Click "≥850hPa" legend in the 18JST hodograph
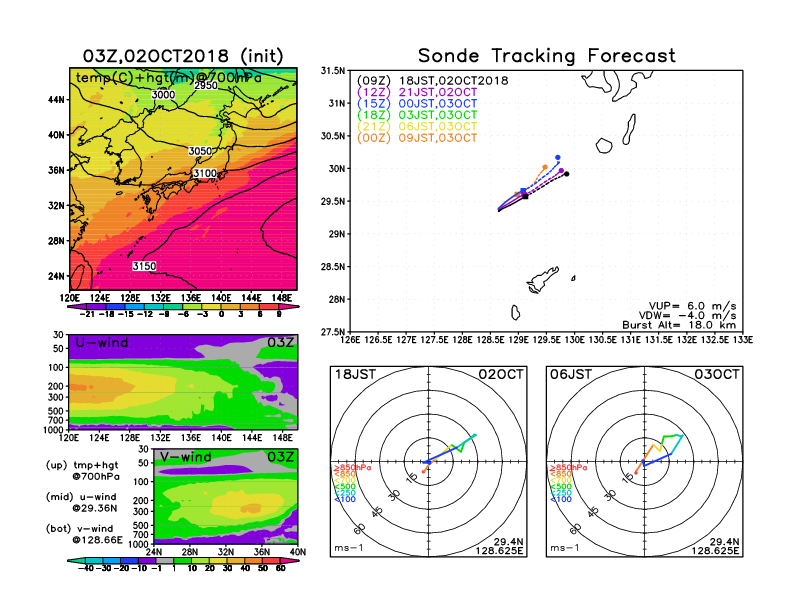792x612 pixels. [x=352, y=468]
